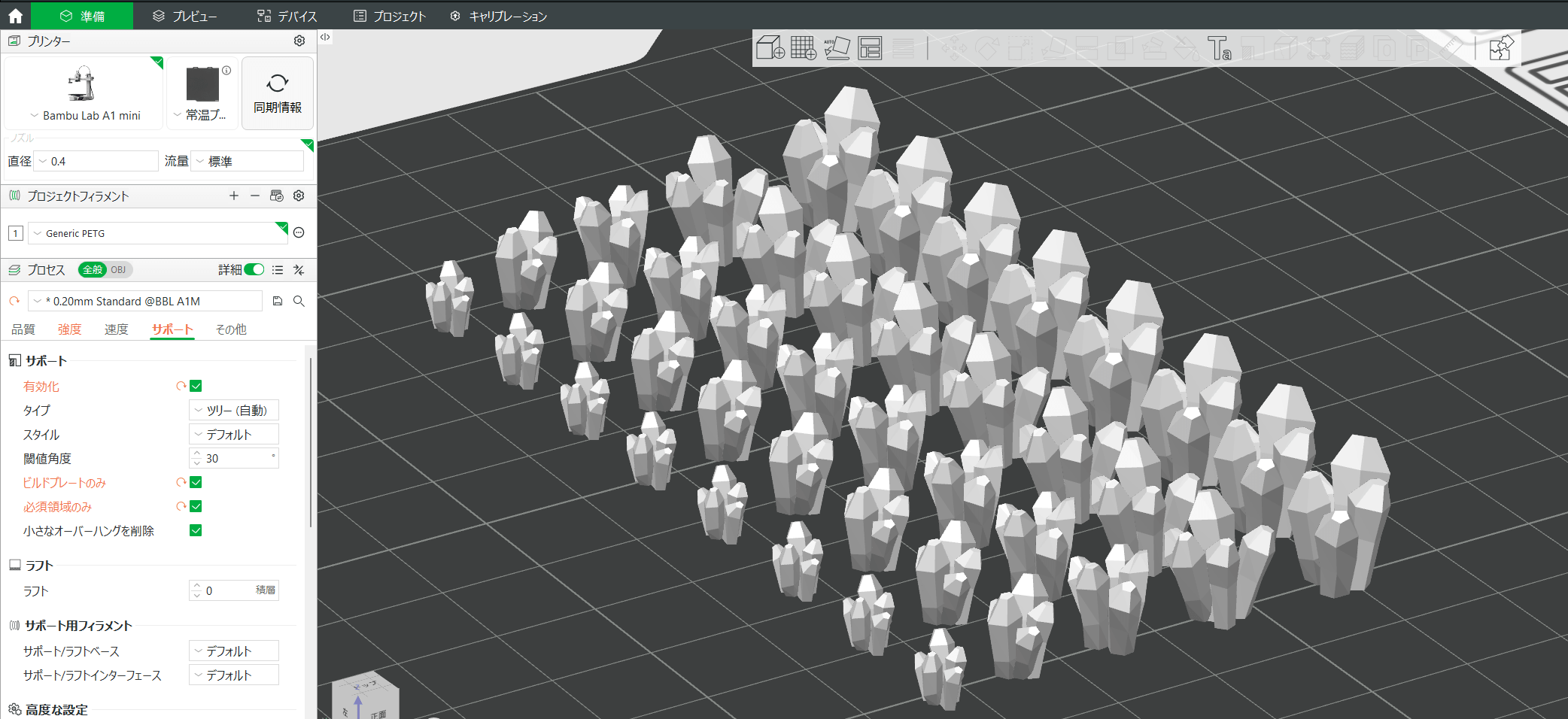1568x719 pixels.
Task: Click the Add plate grid icon
Action: point(803,48)
